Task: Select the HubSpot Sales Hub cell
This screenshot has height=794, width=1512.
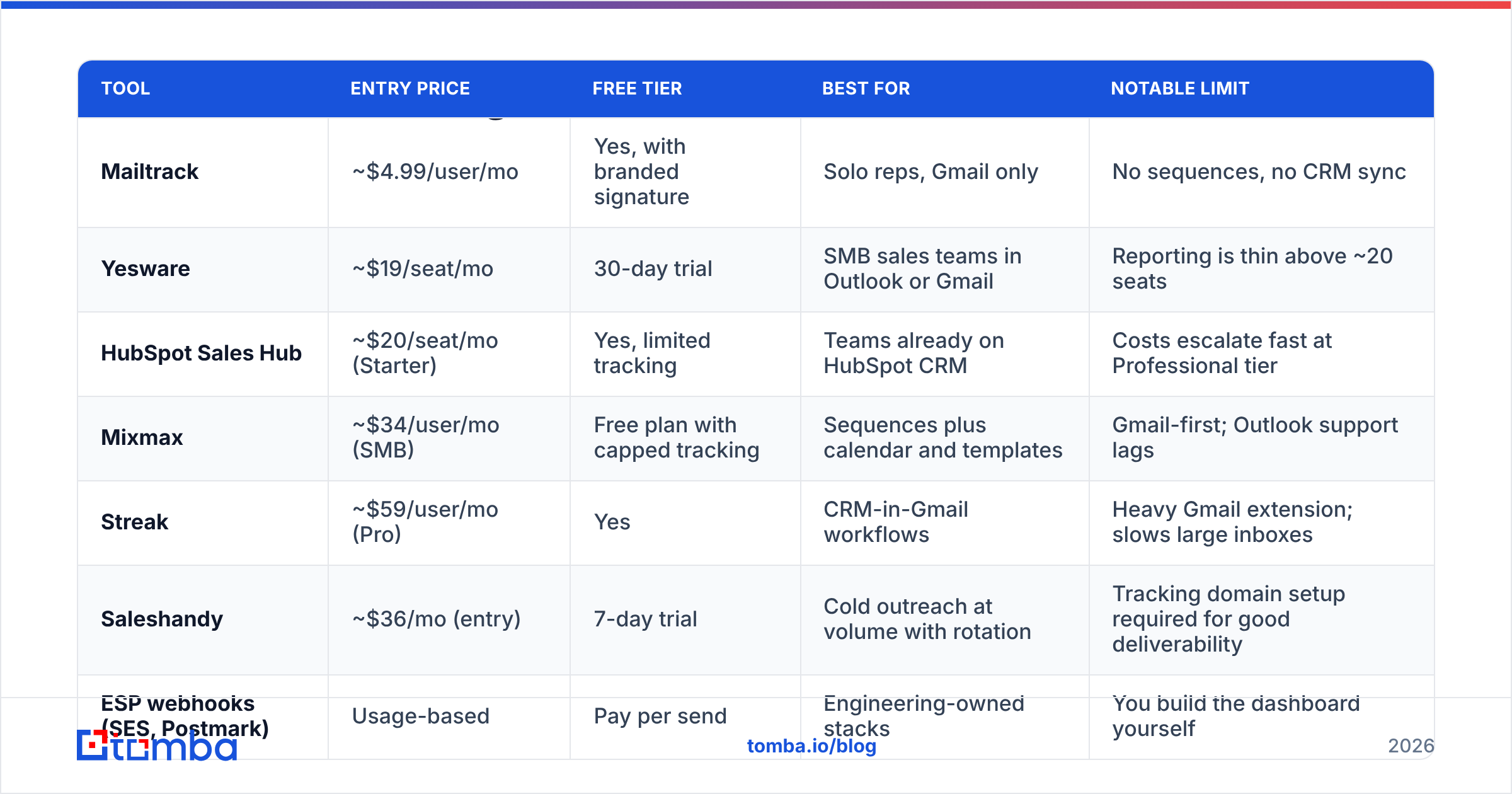Action: coord(202,353)
